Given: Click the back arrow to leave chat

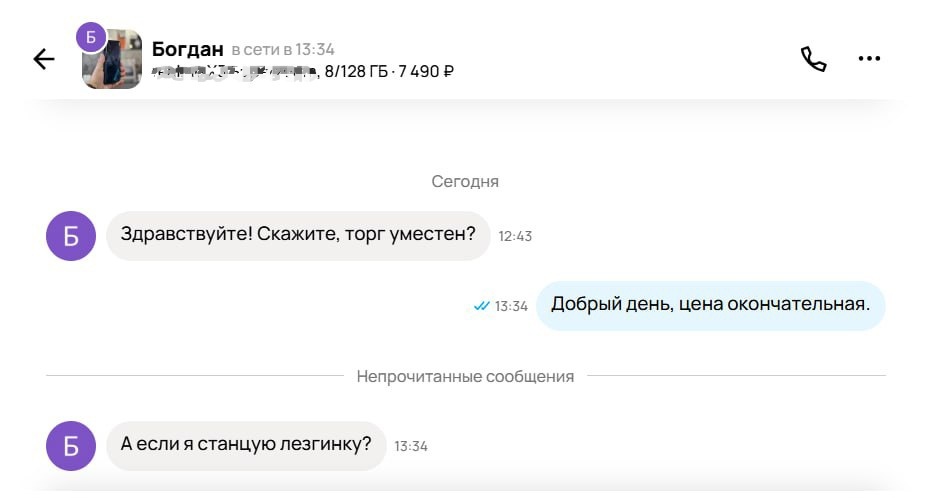Looking at the screenshot, I should [x=44, y=59].
